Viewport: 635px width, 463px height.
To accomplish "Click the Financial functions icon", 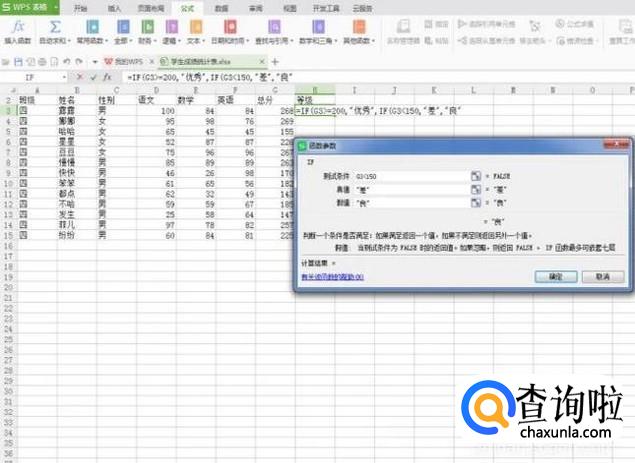I will tap(147, 28).
